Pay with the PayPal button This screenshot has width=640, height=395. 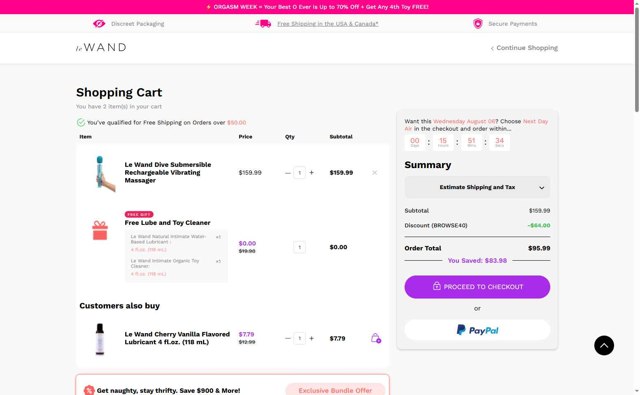(x=477, y=330)
